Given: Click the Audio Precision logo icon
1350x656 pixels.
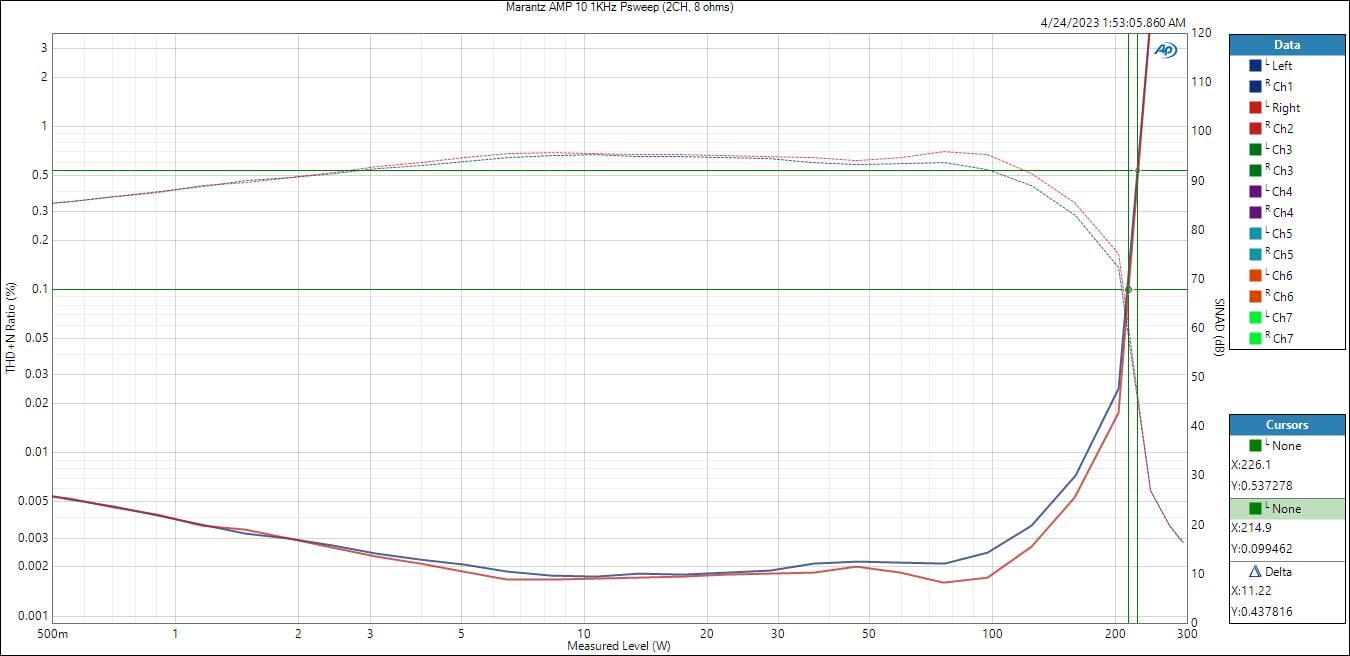Looking at the screenshot, I should [1166, 50].
